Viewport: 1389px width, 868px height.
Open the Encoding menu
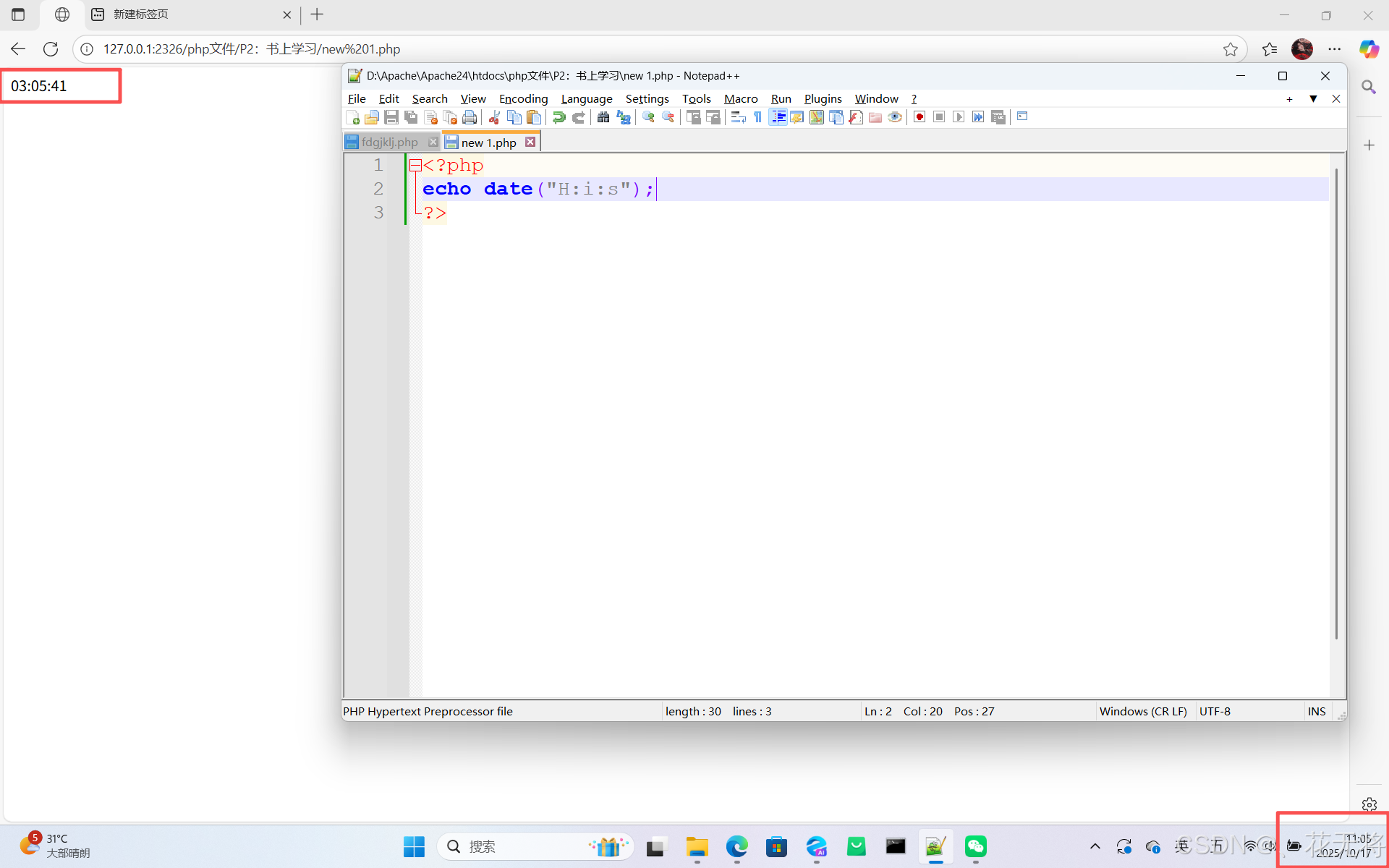pos(523,98)
